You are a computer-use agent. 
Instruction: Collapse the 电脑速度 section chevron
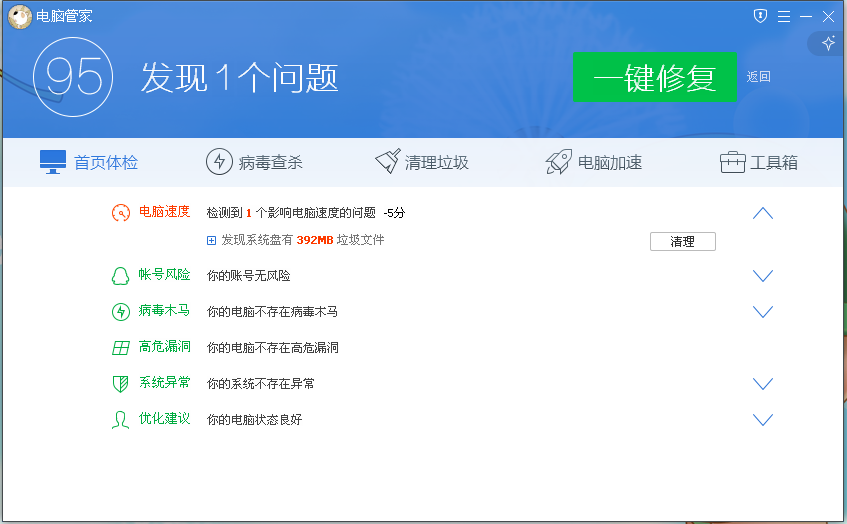[x=763, y=213]
